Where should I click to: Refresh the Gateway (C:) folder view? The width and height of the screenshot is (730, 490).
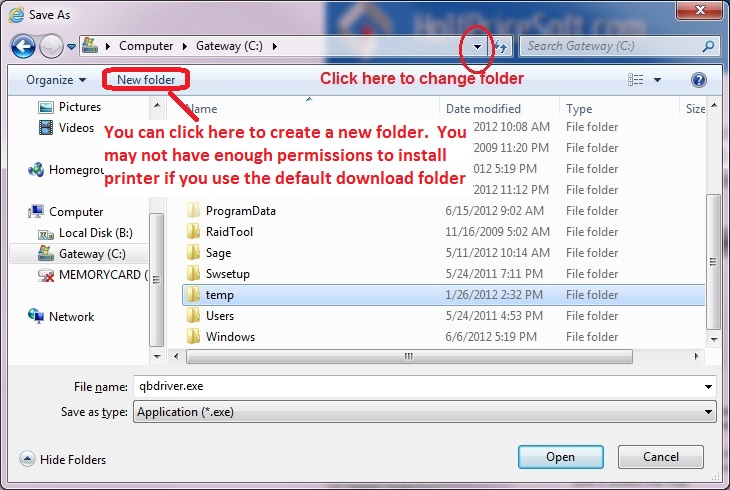pos(501,46)
